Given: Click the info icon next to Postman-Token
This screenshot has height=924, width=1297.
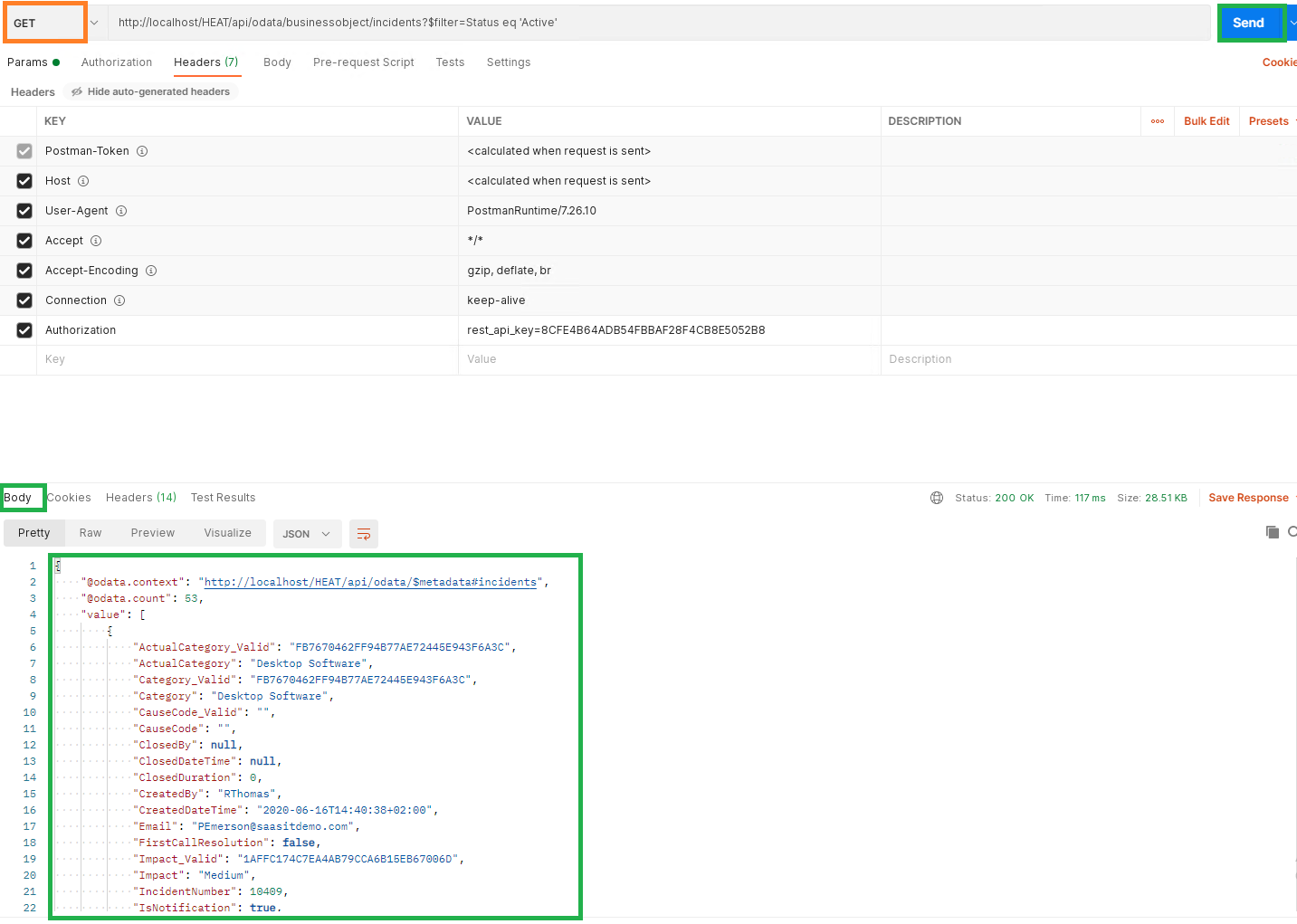Looking at the screenshot, I should [x=142, y=151].
